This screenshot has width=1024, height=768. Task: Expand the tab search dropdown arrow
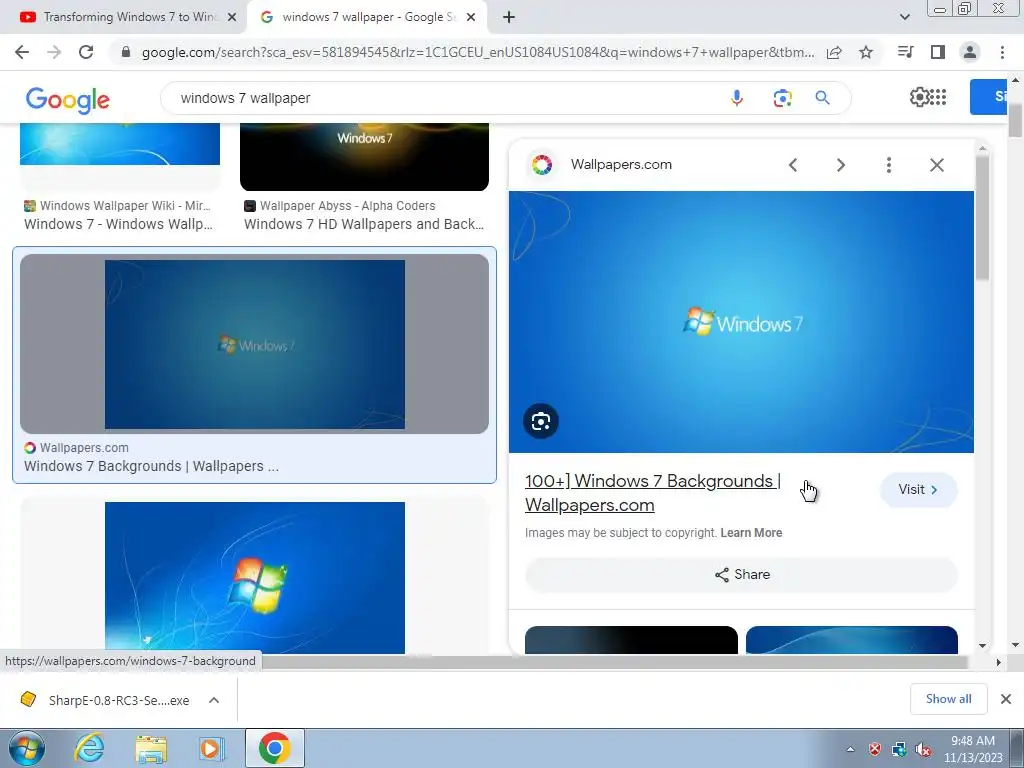click(904, 17)
